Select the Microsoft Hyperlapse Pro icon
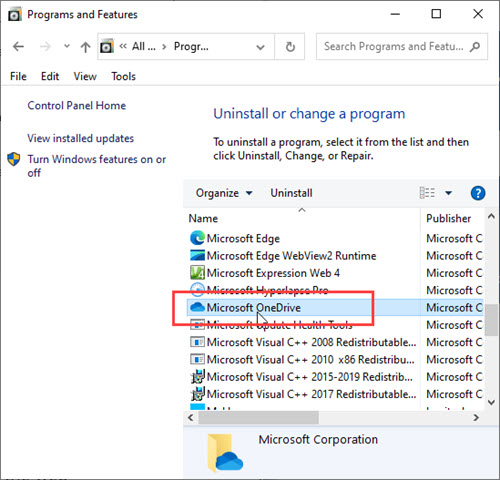 point(197,290)
